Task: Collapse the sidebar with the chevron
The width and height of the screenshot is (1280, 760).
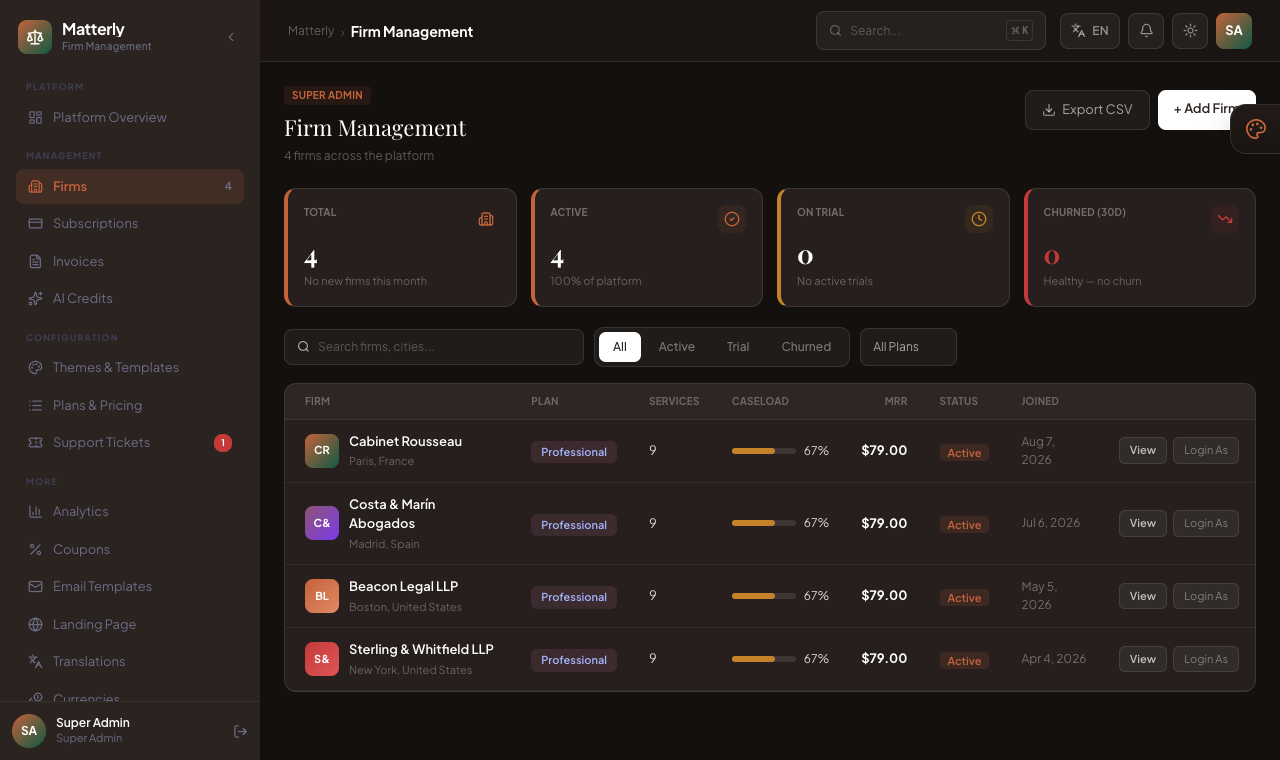Action: [x=231, y=37]
